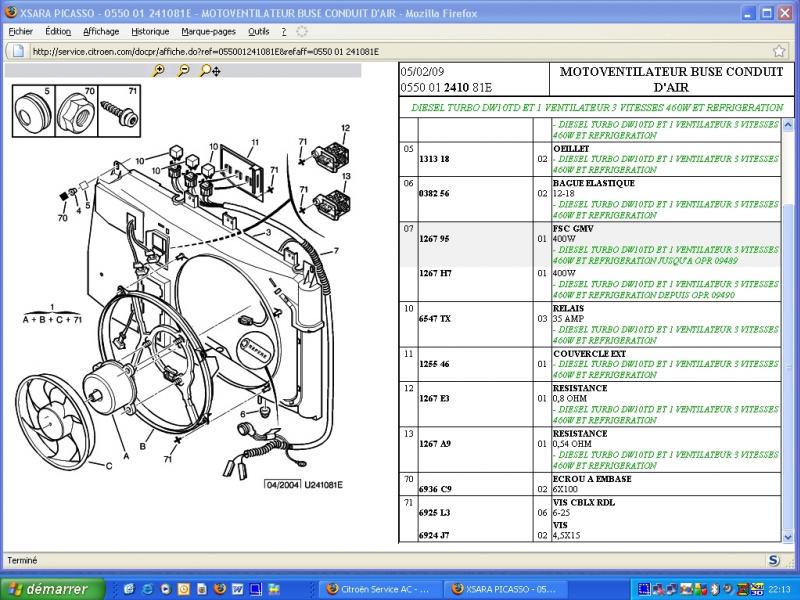This screenshot has height=600, width=800.
Task: Click the A + B + C + 71 label
Action: (52, 320)
